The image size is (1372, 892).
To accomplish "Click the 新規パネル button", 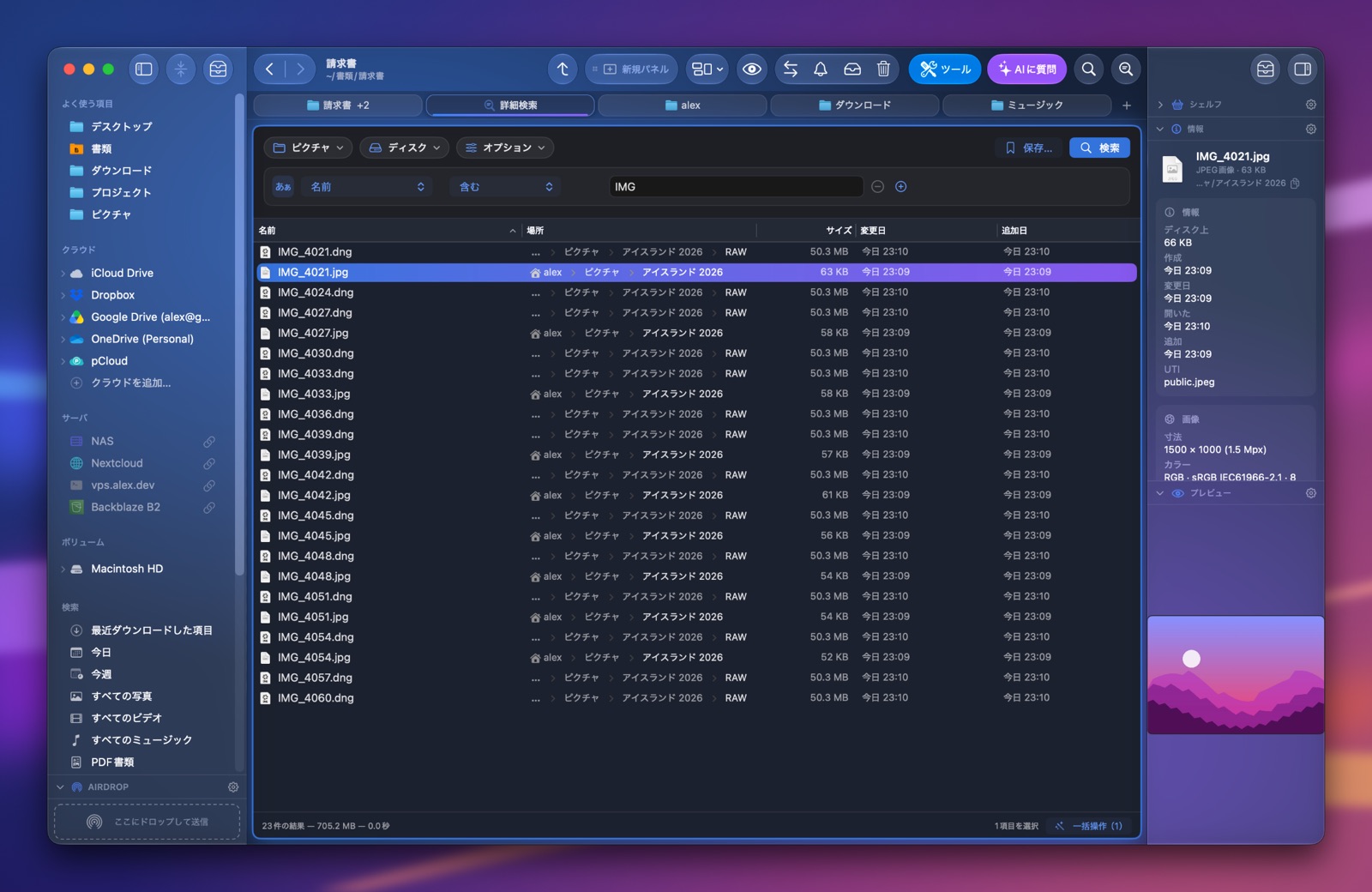I will coord(631,69).
